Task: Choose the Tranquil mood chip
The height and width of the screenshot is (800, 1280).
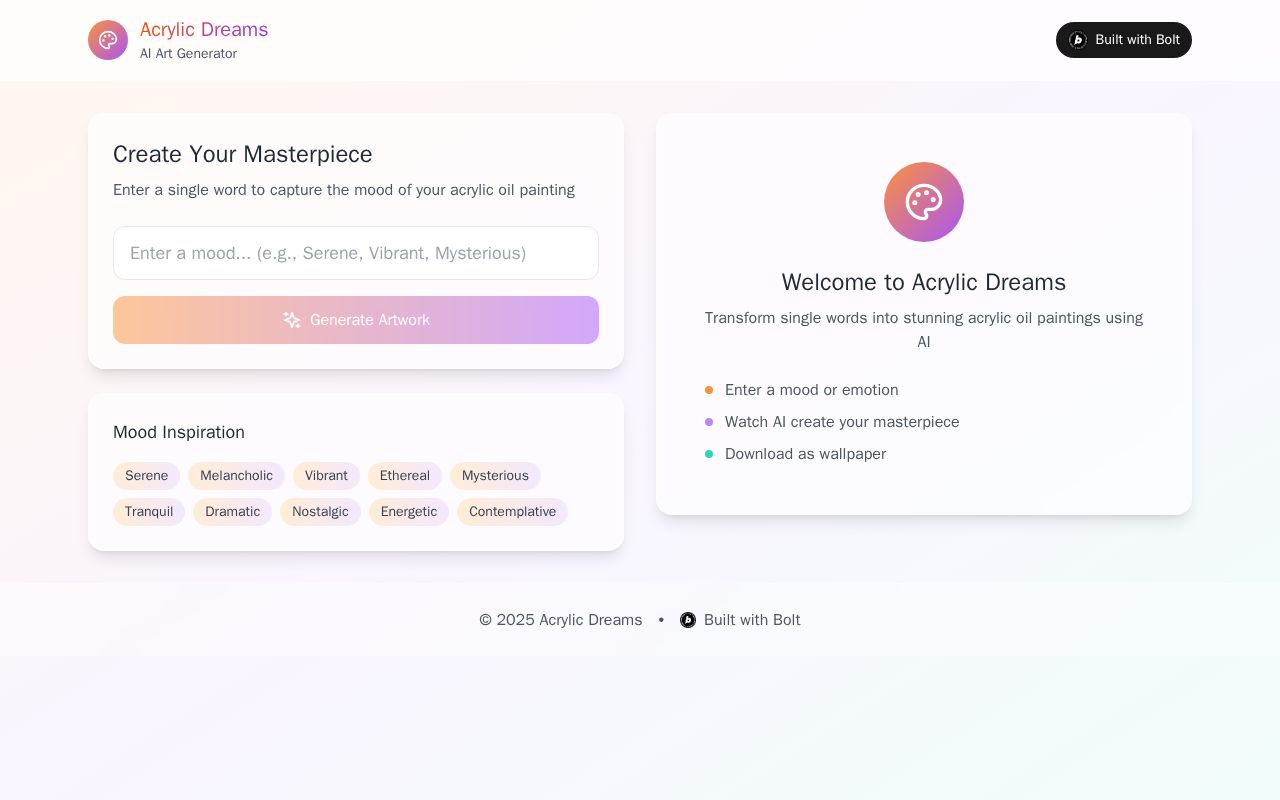Action: coord(149,512)
